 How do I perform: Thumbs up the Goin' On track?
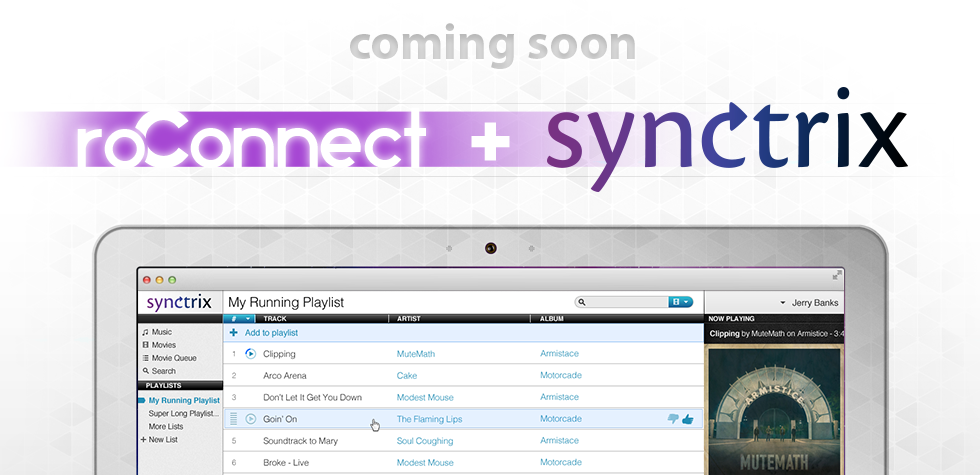[688, 419]
